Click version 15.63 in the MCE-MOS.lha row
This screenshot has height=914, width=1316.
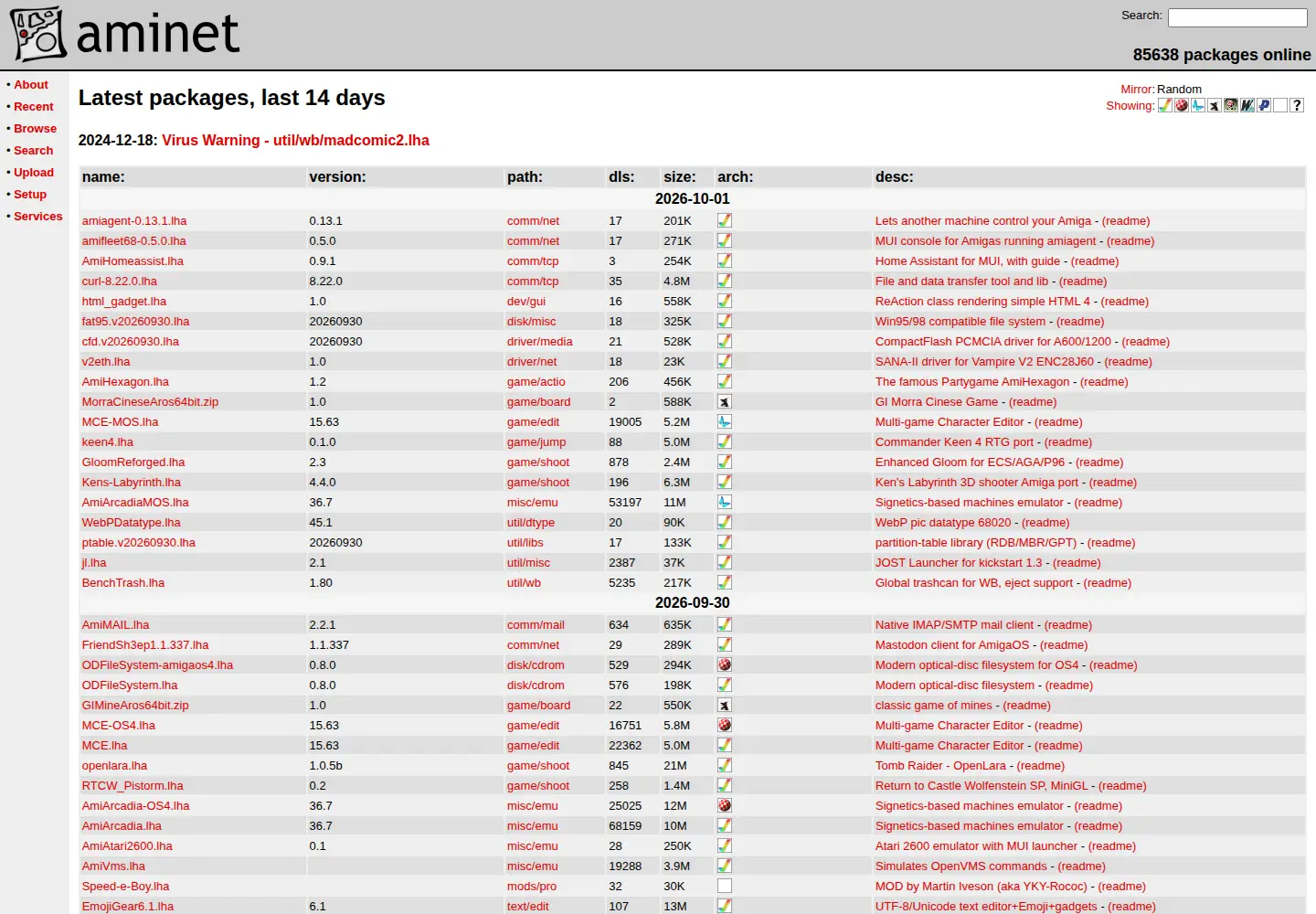pyautogui.click(x=324, y=422)
